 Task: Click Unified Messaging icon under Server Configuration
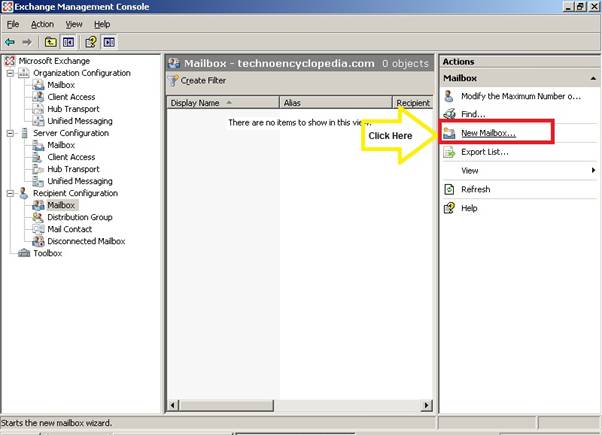(38, 181)
